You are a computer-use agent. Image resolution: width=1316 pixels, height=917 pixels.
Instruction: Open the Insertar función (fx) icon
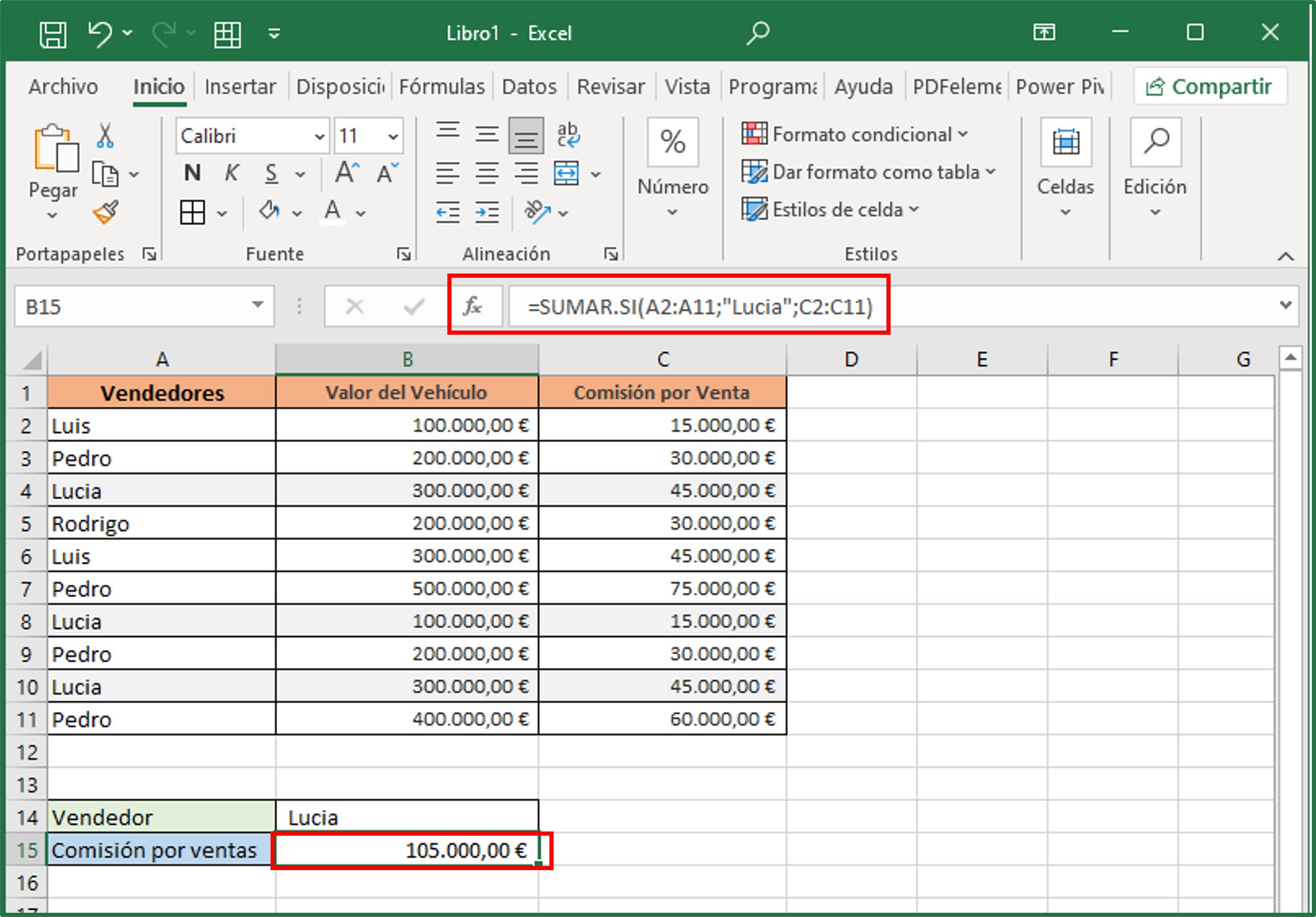pyautogui.click(x=473, y=307)
